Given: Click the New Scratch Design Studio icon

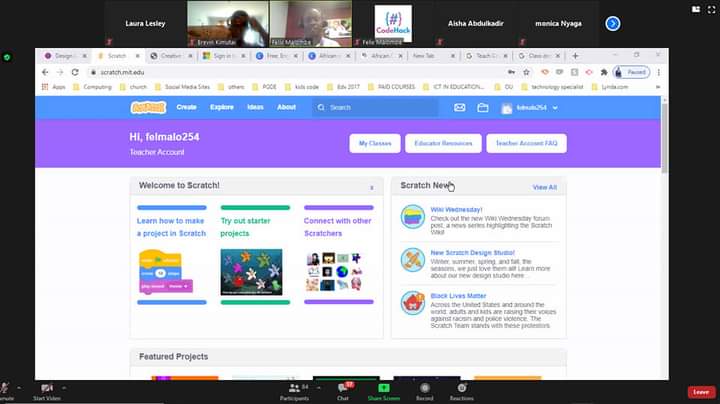Looking at the screenshot, I should [x=412, y=260].
